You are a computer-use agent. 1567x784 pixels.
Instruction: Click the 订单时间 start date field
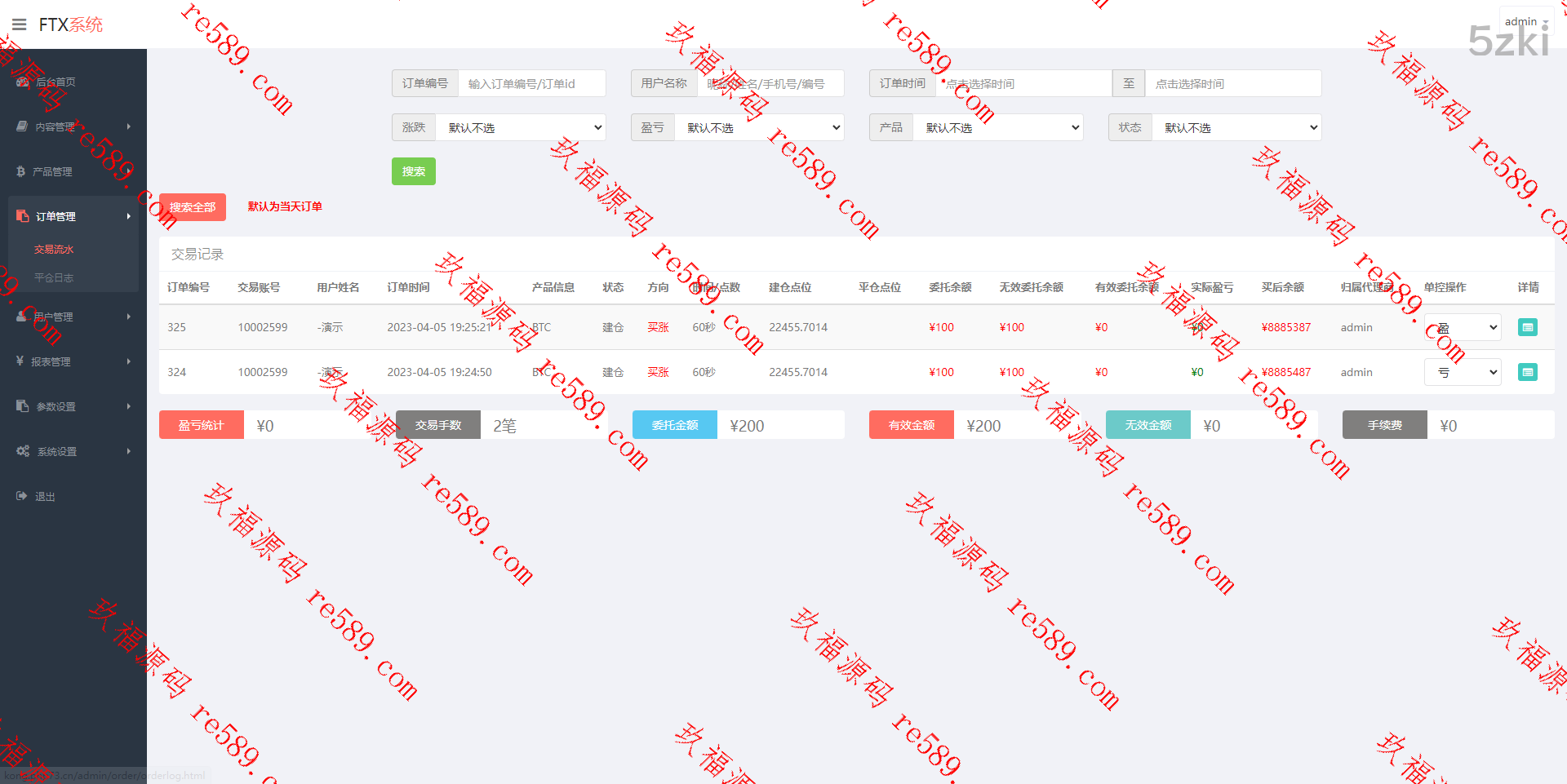click(x=1023, y=83)
